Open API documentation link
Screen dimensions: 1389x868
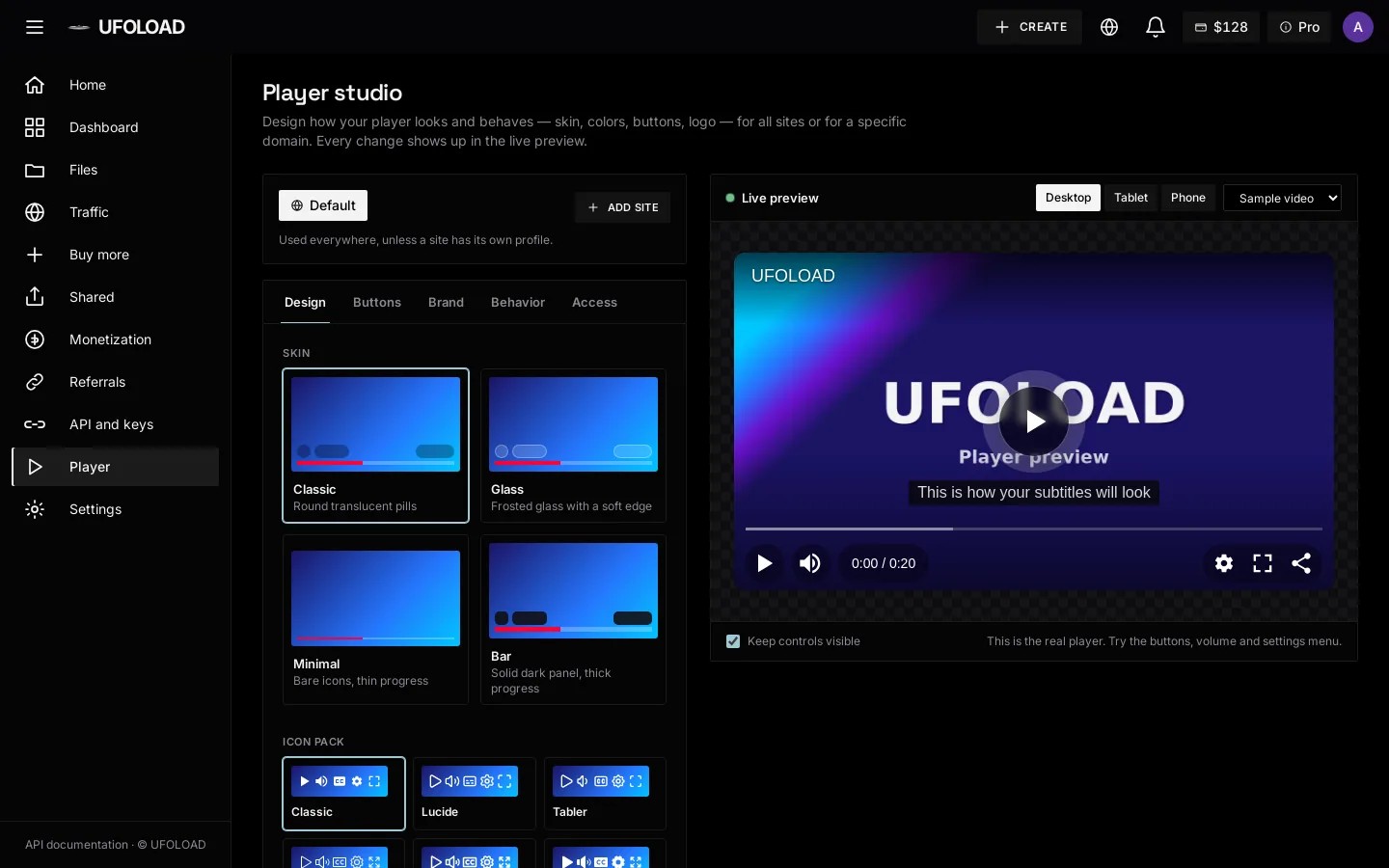pyautogui.click(x=76, y=845)
